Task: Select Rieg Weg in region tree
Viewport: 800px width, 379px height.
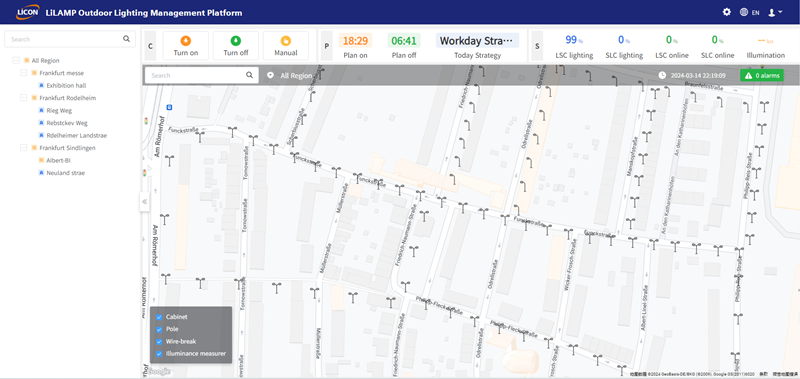Action: [59, 110]
